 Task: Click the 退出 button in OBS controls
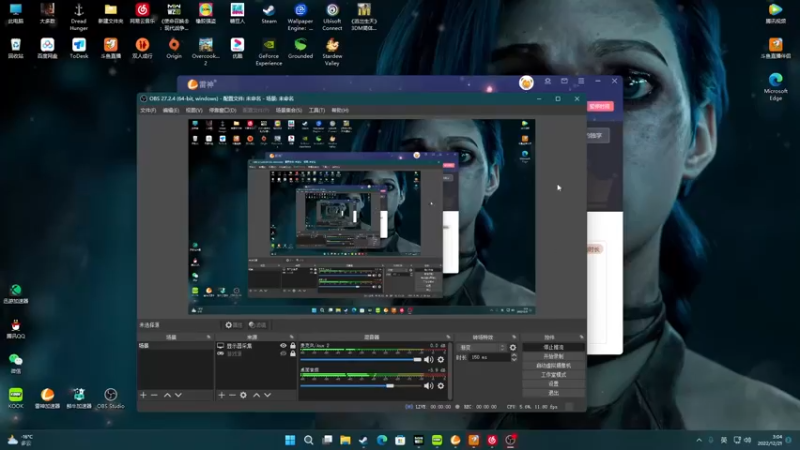(554, 393)
